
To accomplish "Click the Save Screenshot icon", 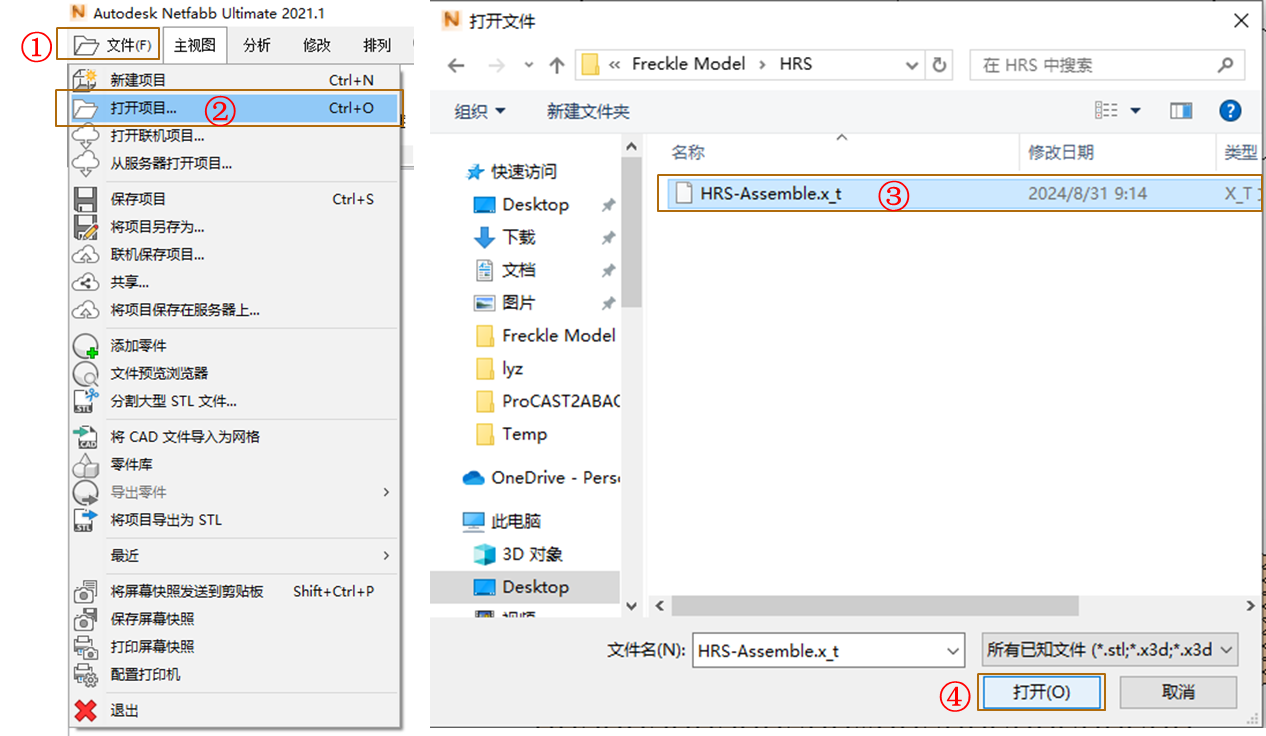I will pyautogui.click(x=85, y=619).
